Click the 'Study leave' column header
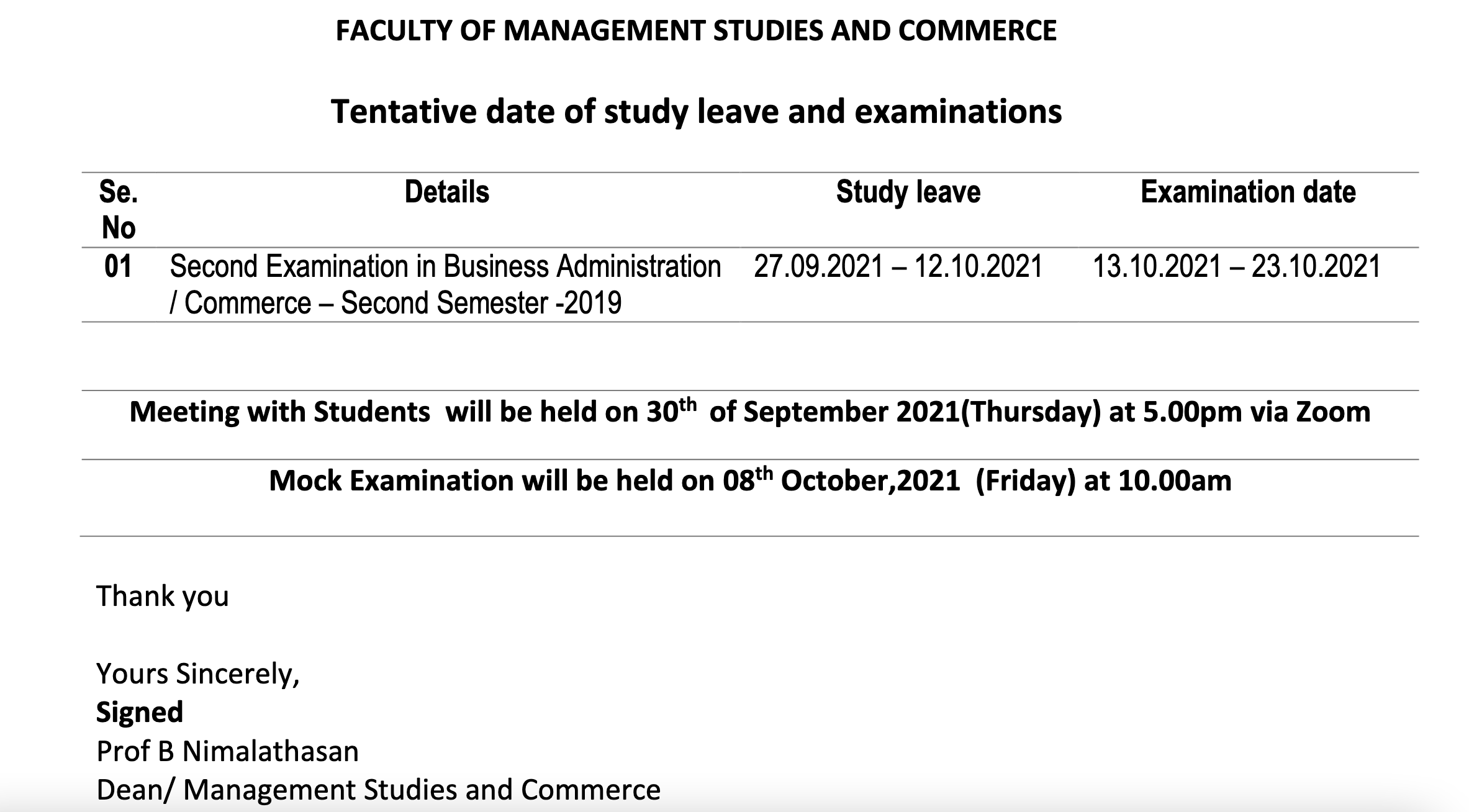Image resolution: width=1469 pixels, height=812 pixels. click(908, 191)
